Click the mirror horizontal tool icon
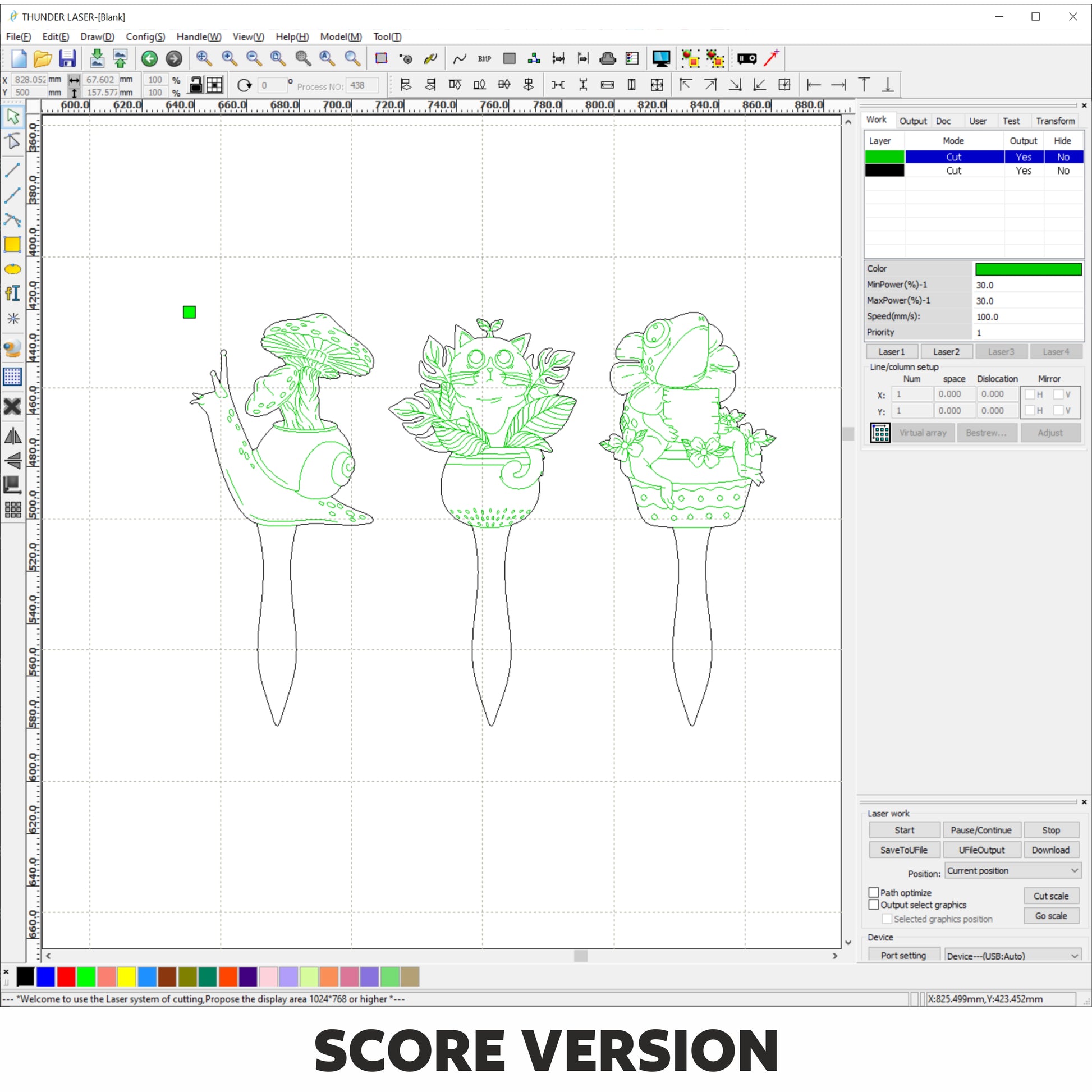 click(12, 436)
